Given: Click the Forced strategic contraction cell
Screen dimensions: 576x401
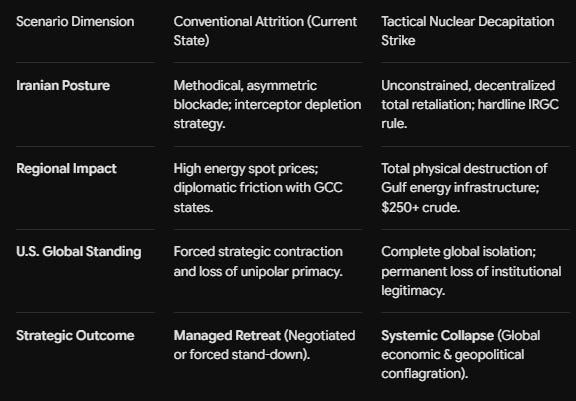Looking at the screenshot, I should (258, 261).
